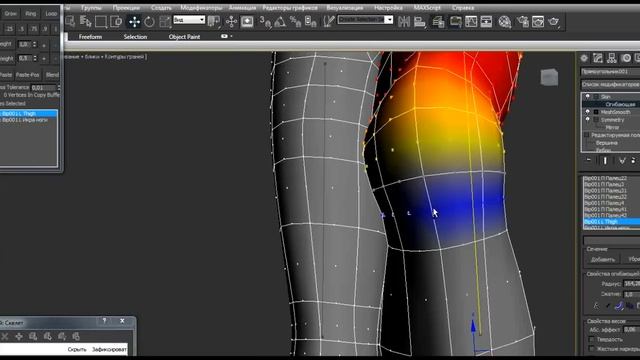Switch to the Selection ribbon tab
Screen dimensions: 640x360
click(x=135, y=37)
